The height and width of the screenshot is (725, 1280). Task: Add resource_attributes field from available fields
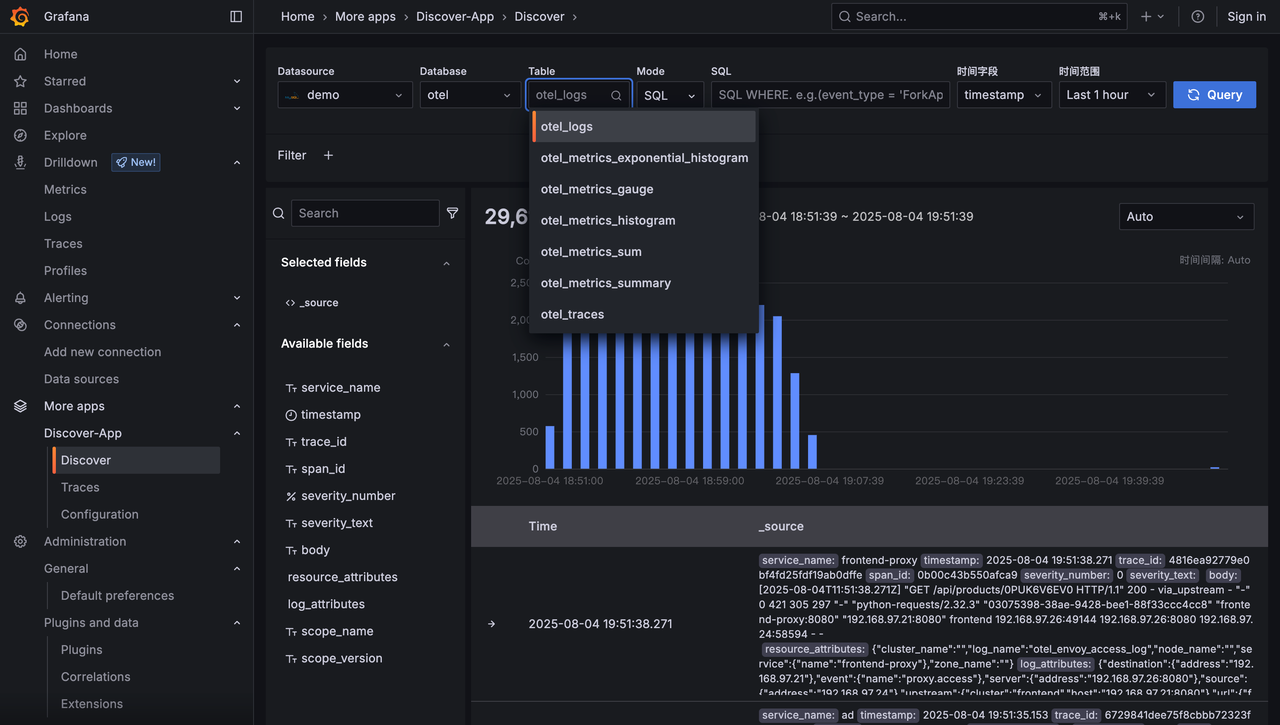343,577
